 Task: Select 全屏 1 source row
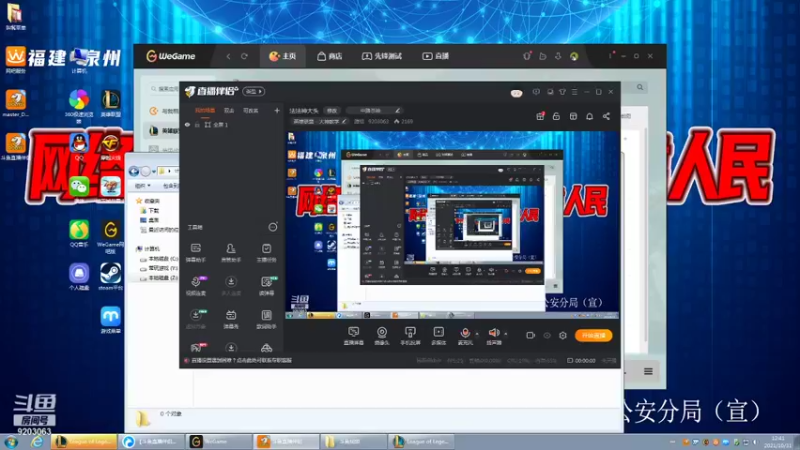(x=233, y=124)
